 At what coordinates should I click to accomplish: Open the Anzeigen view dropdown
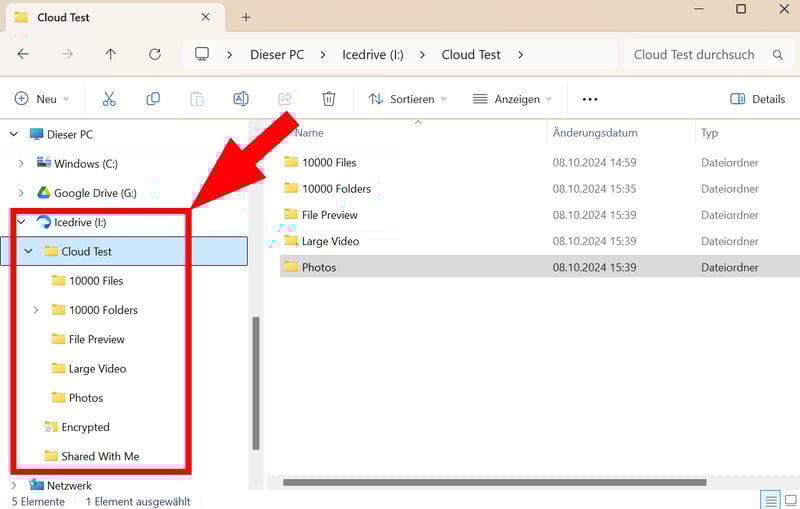512,99
